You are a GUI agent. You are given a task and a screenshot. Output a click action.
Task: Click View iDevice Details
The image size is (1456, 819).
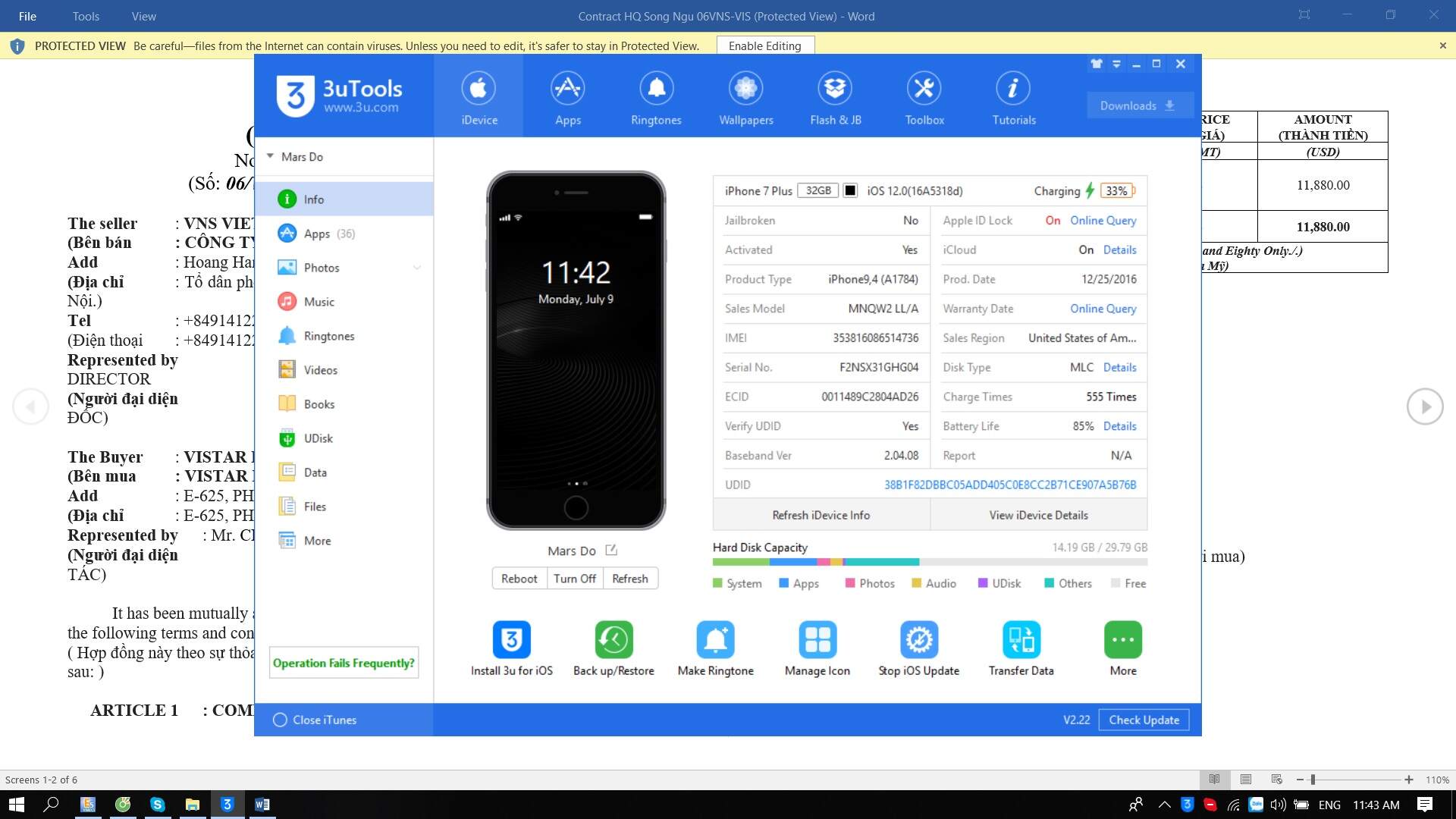pyautogui.click(x=1039, y=515)
